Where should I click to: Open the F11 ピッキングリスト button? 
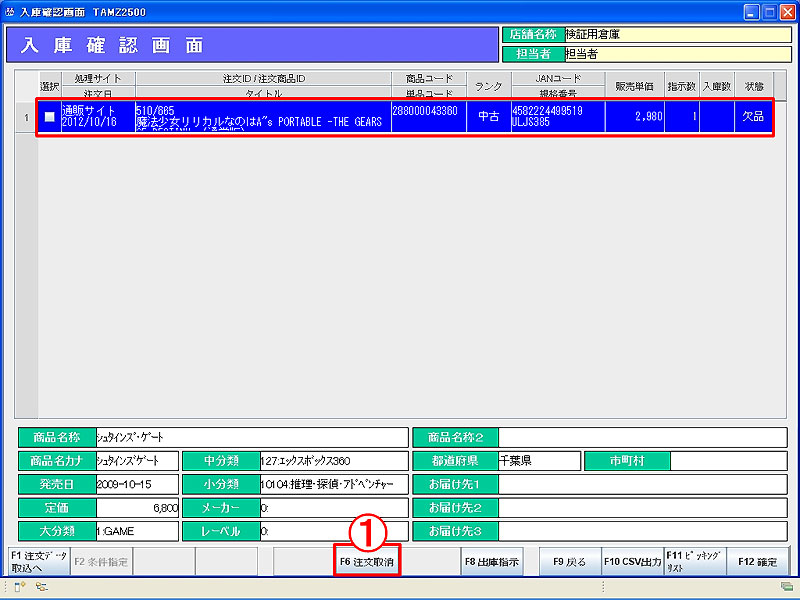[694, 562]
